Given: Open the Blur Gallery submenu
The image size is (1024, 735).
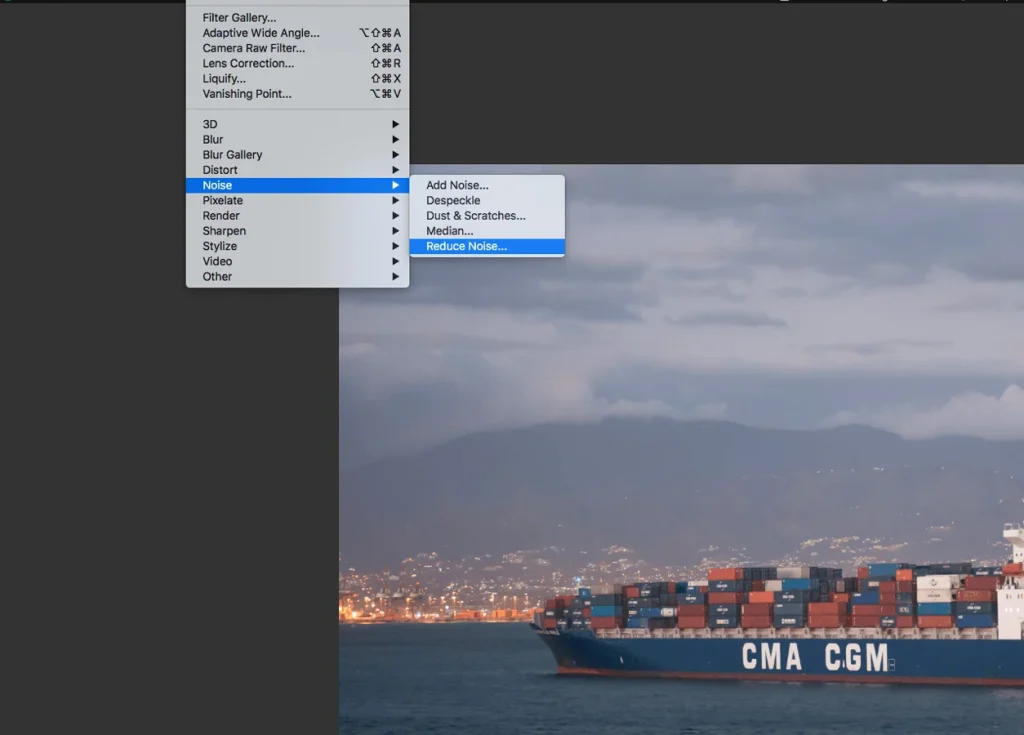Looking at the screenshot, I should pos(297,155).
